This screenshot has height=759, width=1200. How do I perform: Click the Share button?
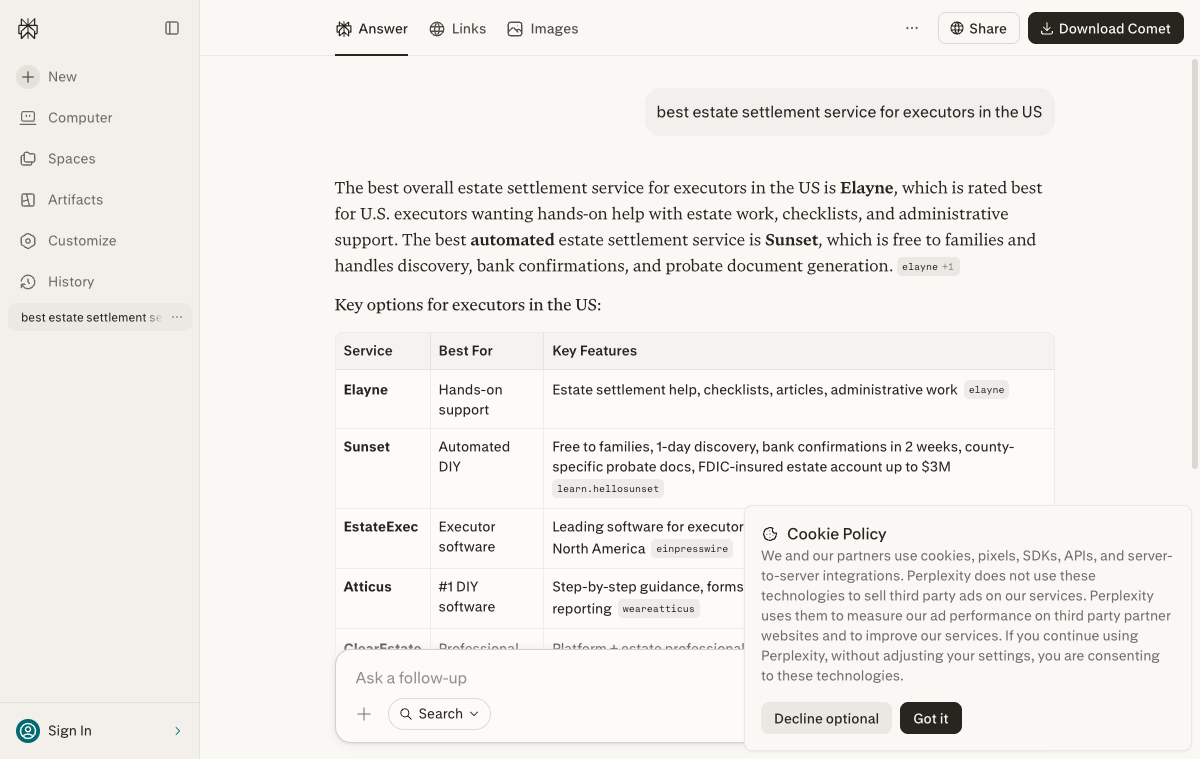[x=978, y=28]
